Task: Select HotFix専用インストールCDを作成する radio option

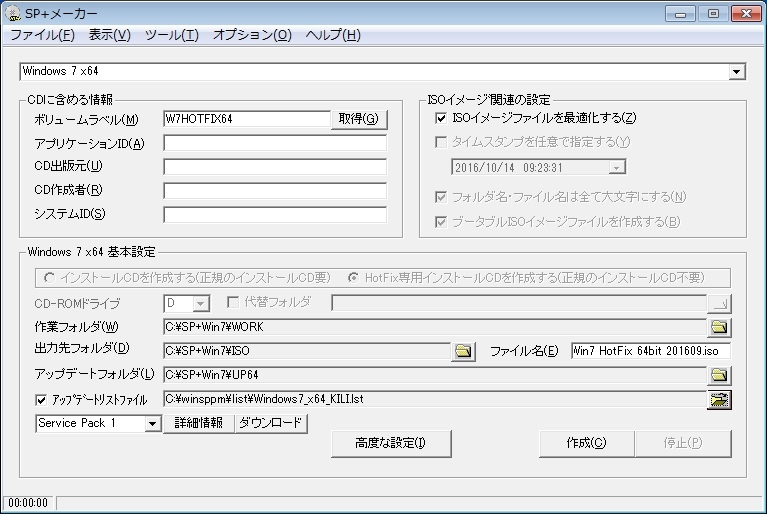Action: pos(353,278)
